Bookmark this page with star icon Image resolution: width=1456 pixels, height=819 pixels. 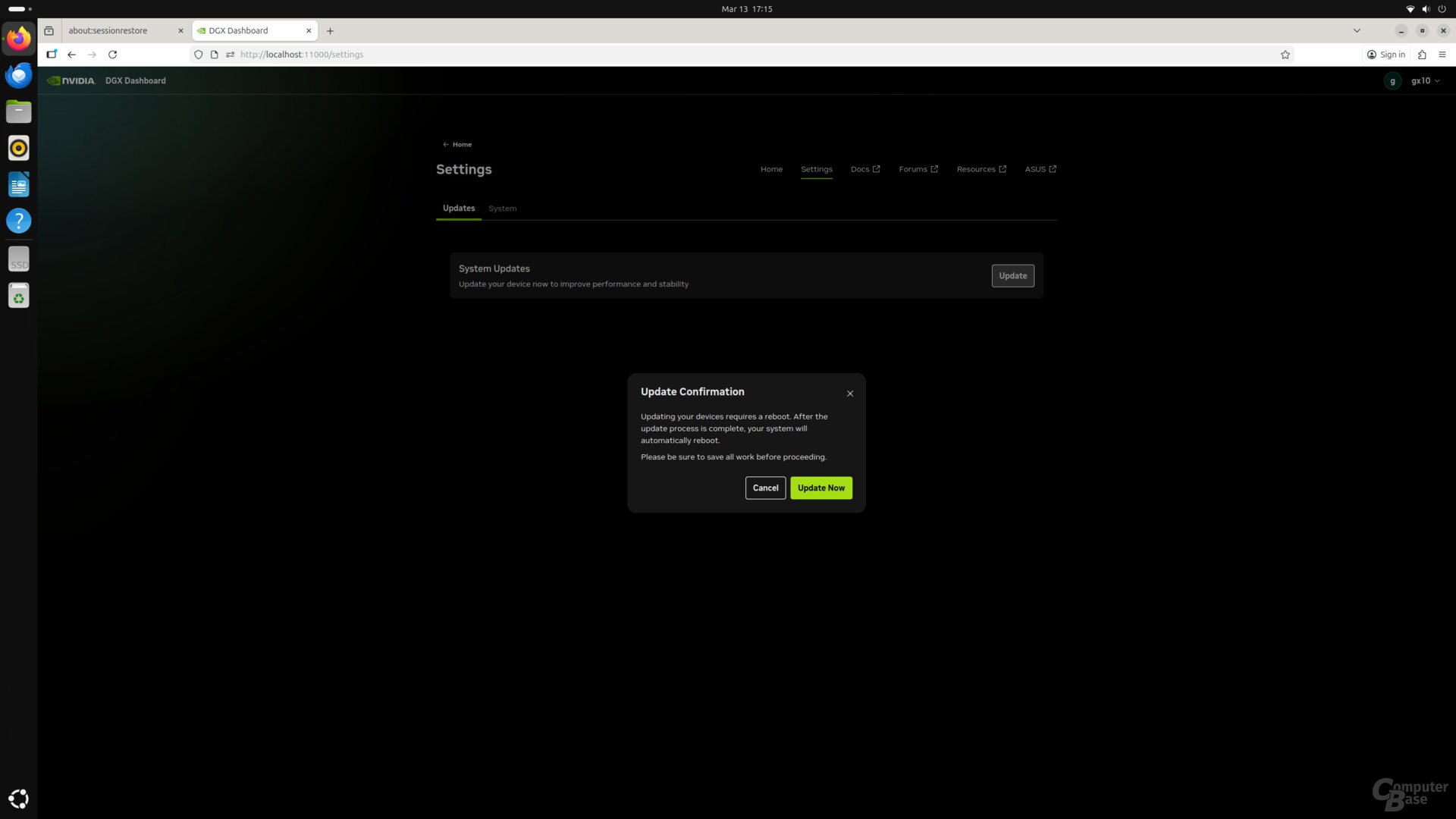[1285, 55]
